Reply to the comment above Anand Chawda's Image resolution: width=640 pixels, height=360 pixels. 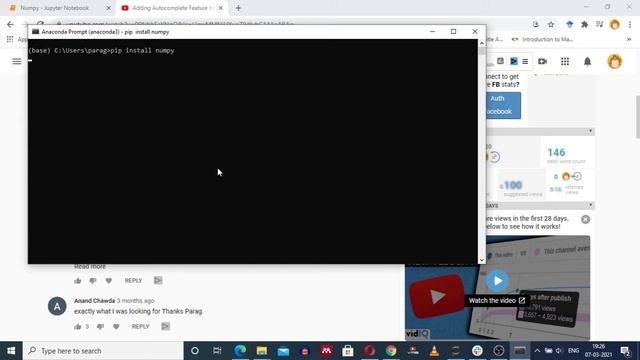(133, 281)
